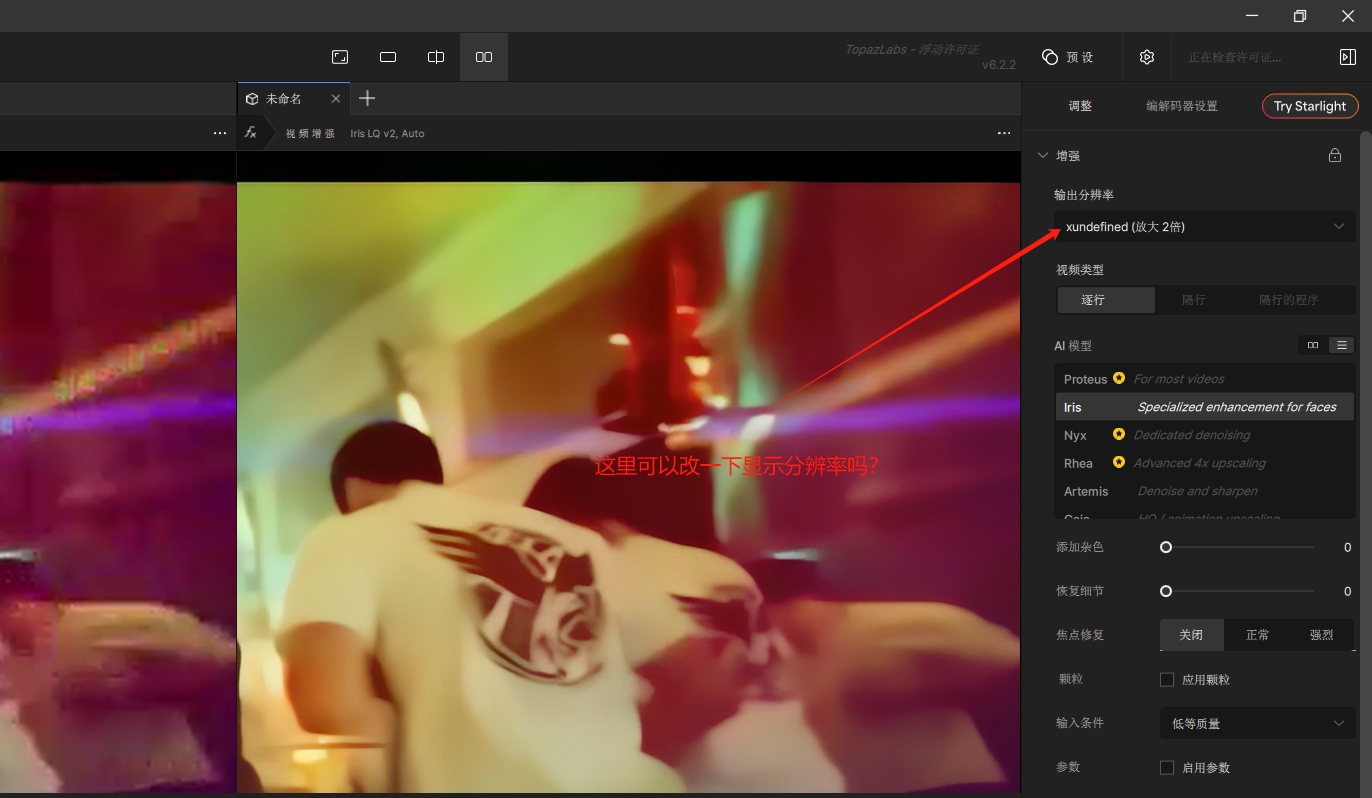
Task: Select the split-view comparison layout icon
Action: click(436, 57)
